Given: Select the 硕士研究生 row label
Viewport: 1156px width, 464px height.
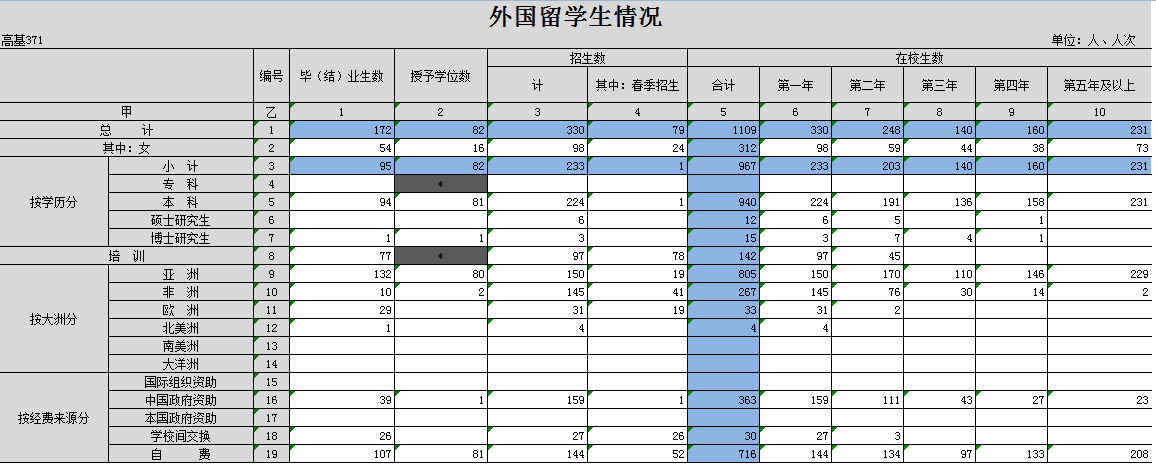Looking at the screenshot, I should (x=180, y=220).
